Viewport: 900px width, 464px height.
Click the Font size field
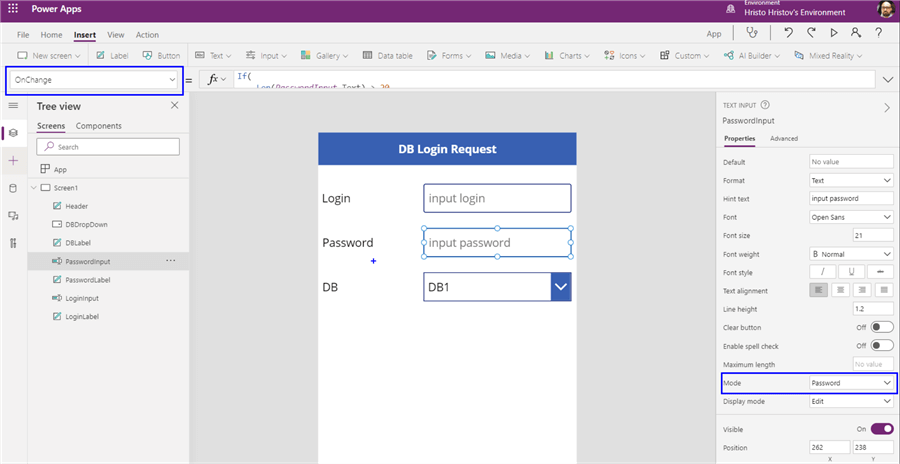[872, 235]
